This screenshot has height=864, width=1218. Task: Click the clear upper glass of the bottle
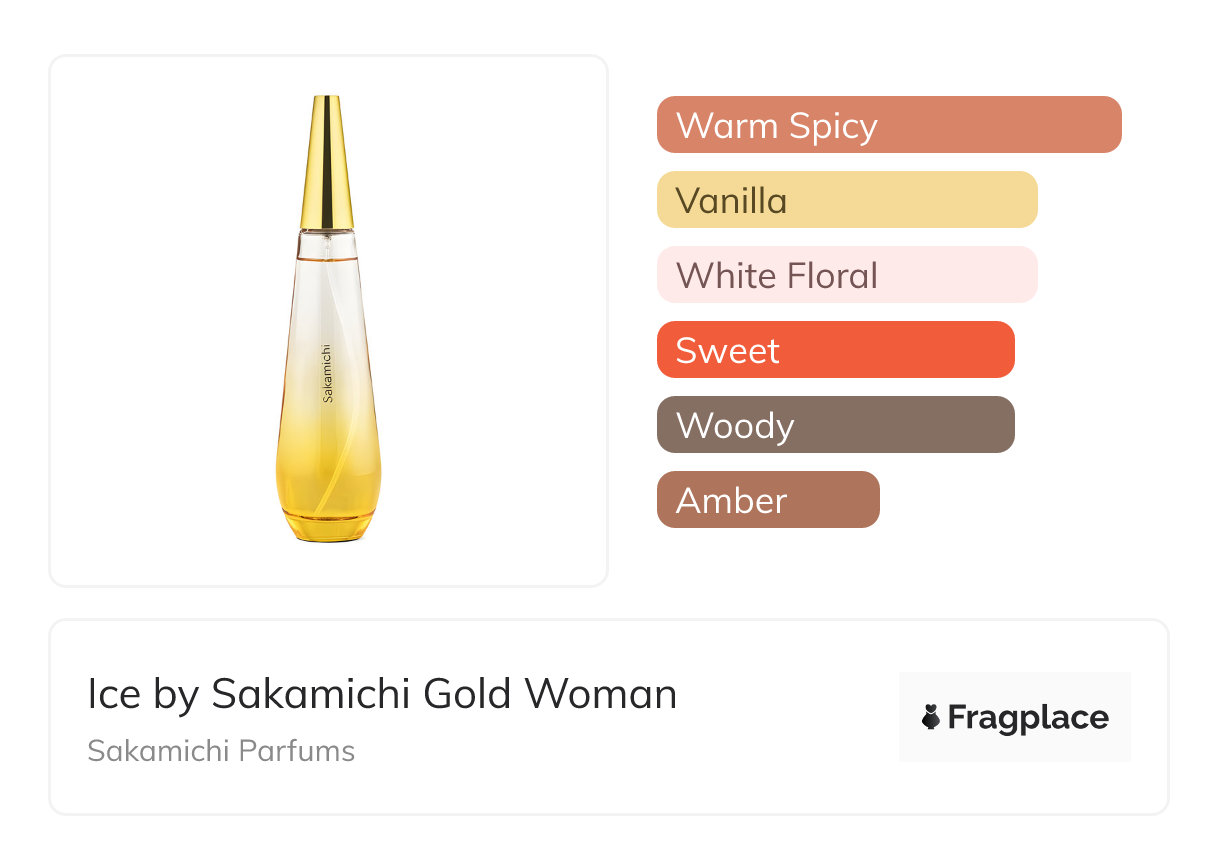coord(328,292)
